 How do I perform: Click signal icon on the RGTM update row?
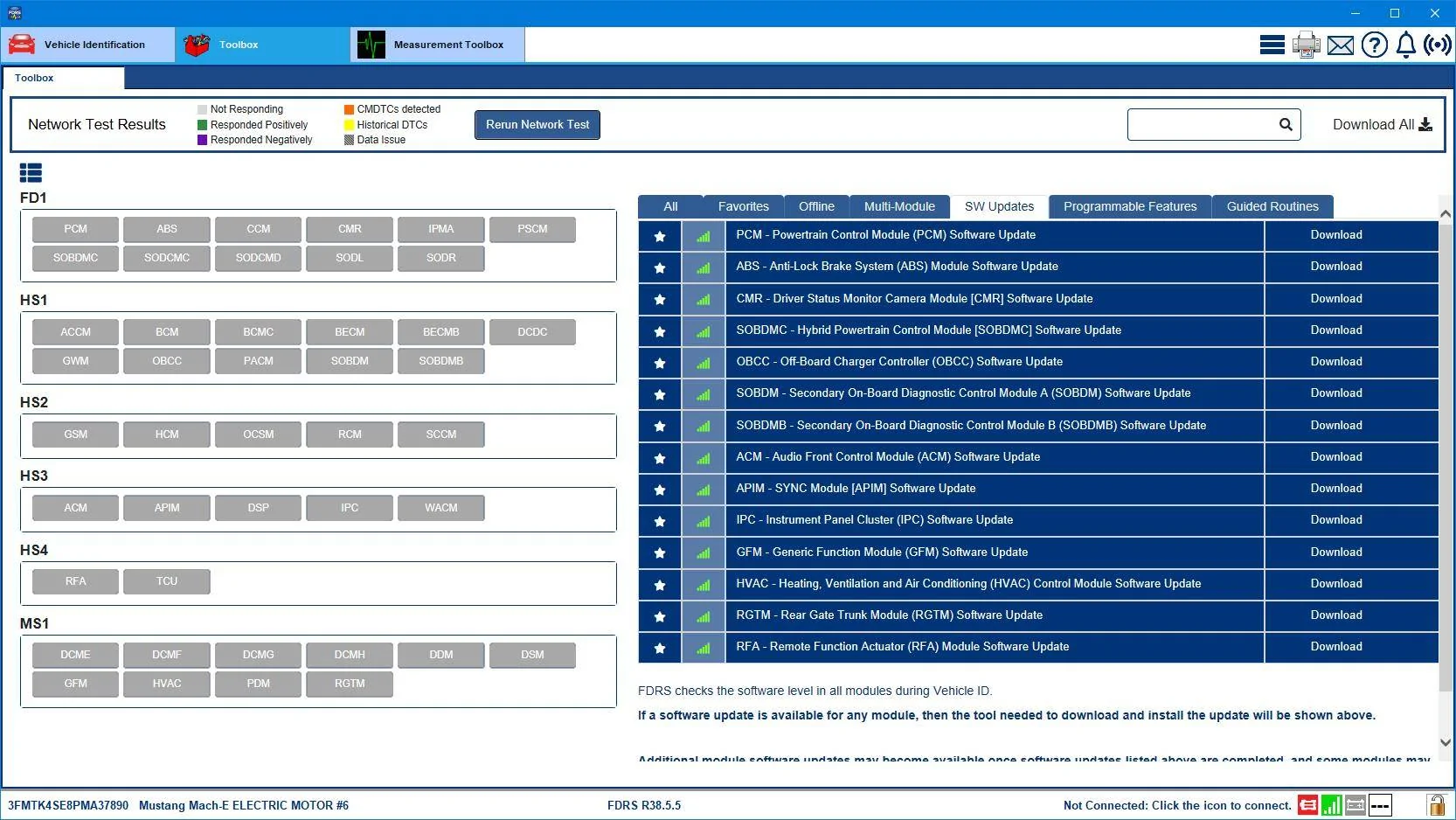tap(704, 616)
